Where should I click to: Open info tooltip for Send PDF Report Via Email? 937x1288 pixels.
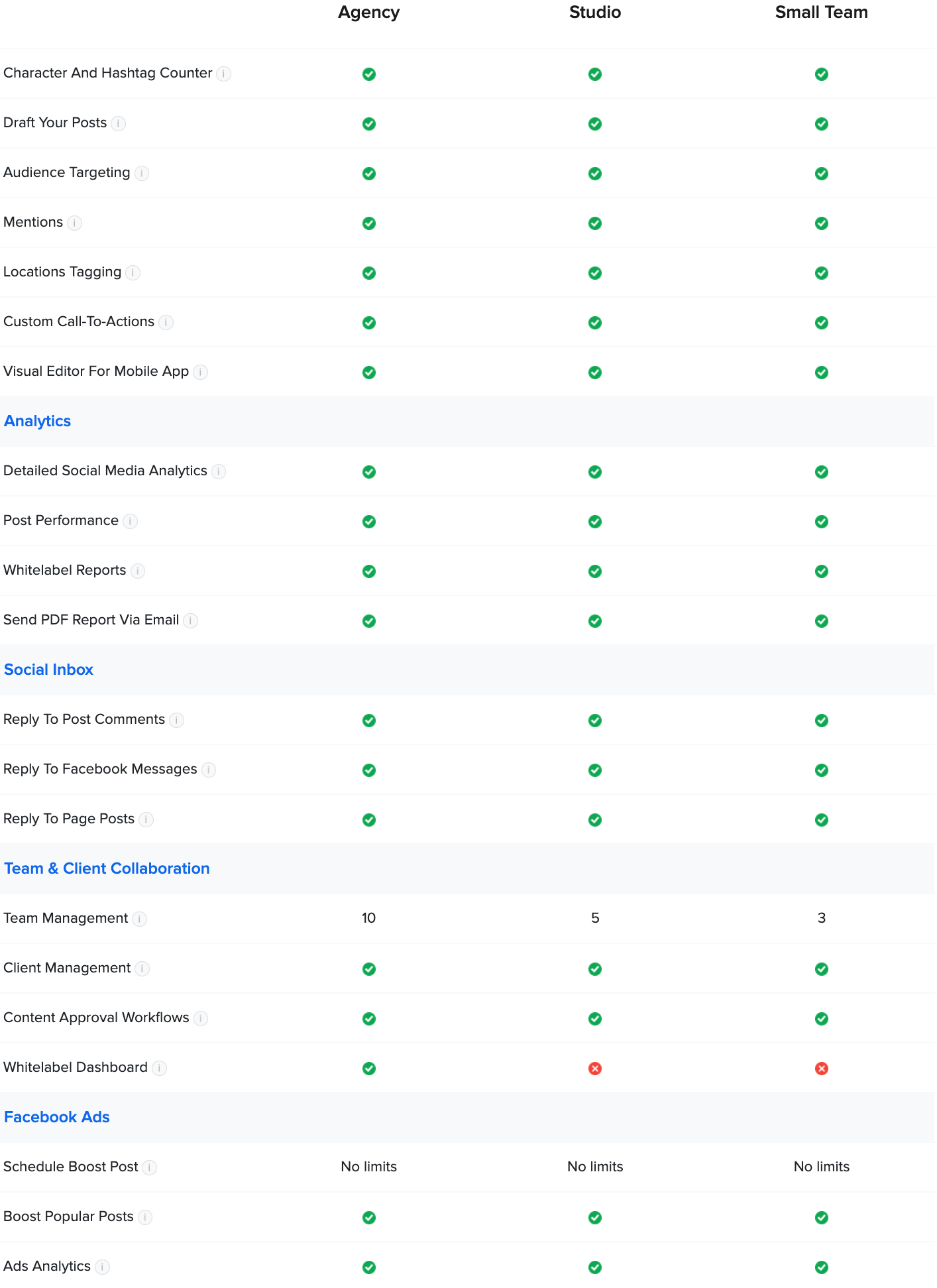(191, 620)
